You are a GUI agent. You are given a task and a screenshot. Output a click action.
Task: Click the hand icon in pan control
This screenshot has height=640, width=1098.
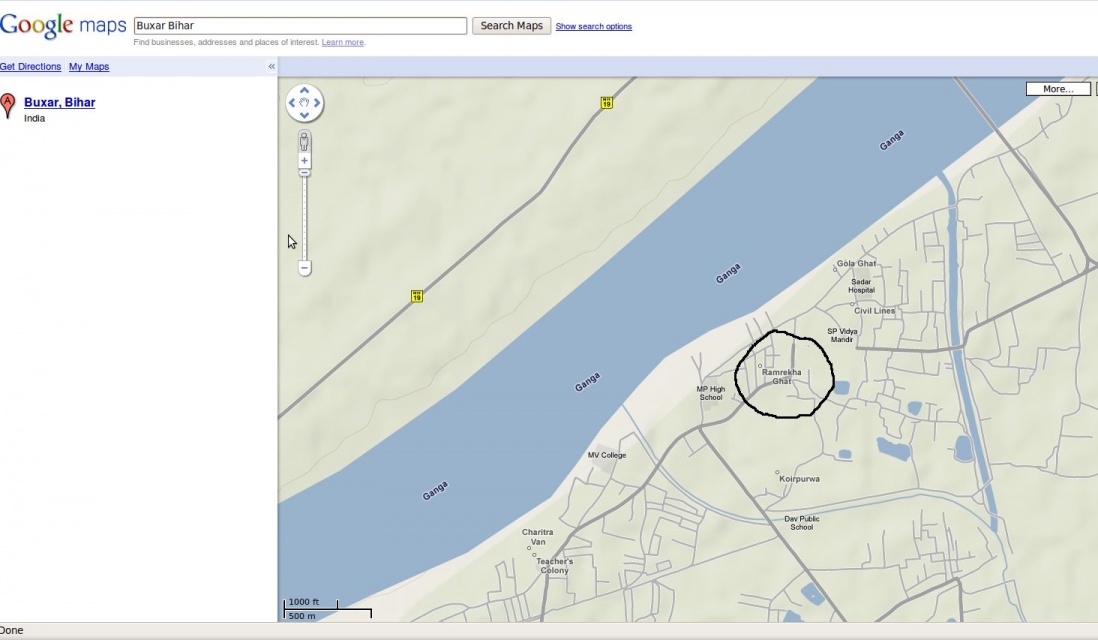pos(305,103)
